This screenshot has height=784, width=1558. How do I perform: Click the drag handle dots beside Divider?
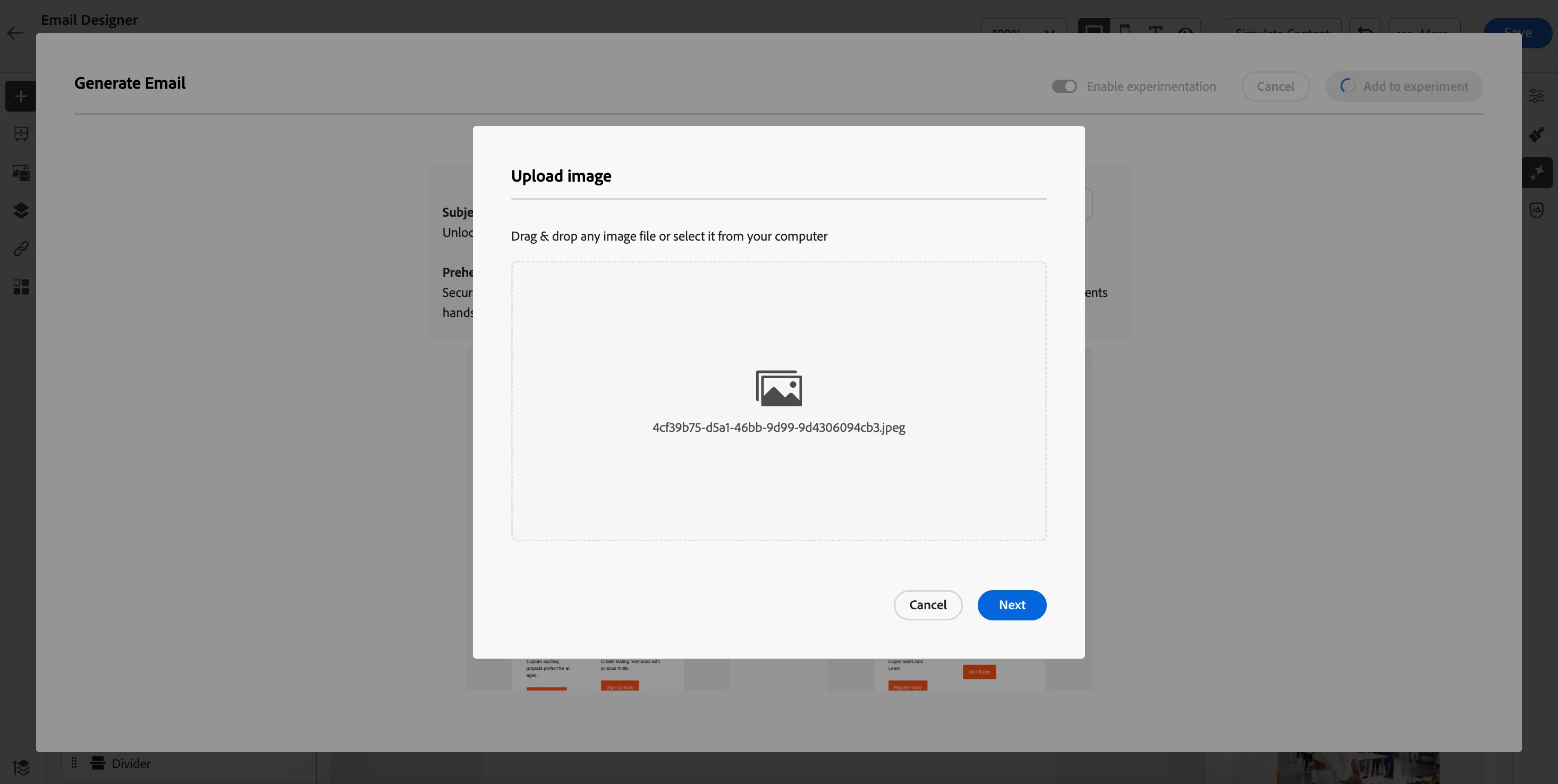(74, 762)
